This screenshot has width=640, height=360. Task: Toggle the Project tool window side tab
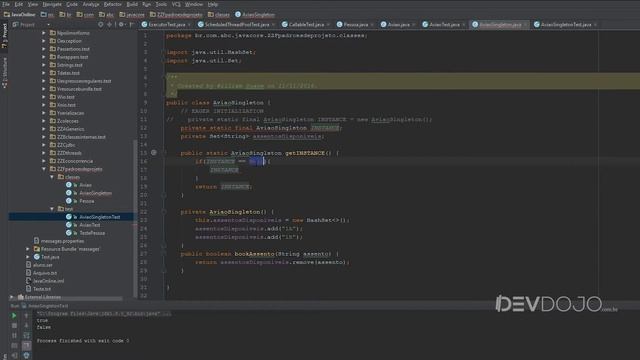(4, 36)
